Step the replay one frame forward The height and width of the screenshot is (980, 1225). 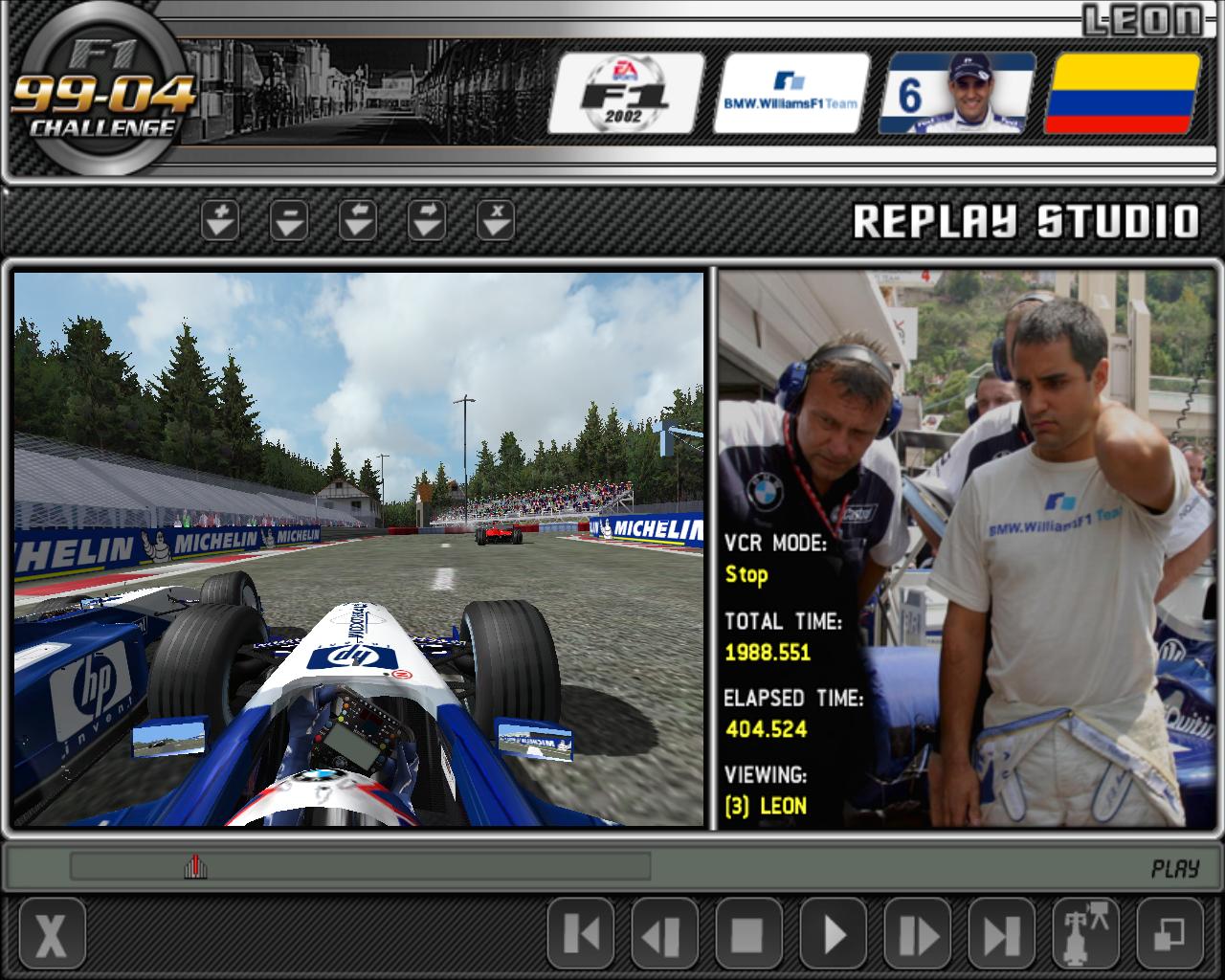[918, 934]
